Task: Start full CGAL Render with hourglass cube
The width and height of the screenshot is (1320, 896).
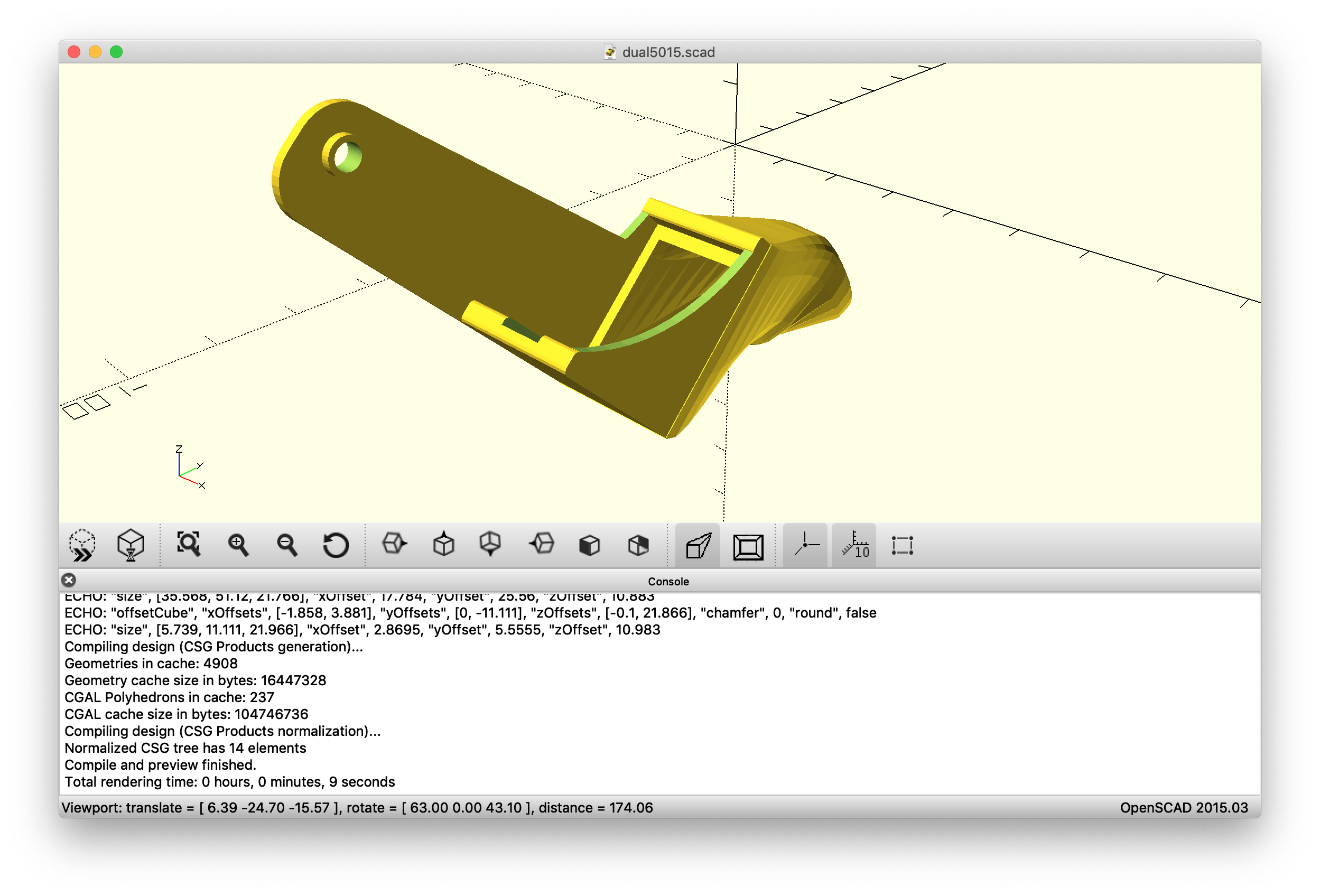Action: coord(131,545)
